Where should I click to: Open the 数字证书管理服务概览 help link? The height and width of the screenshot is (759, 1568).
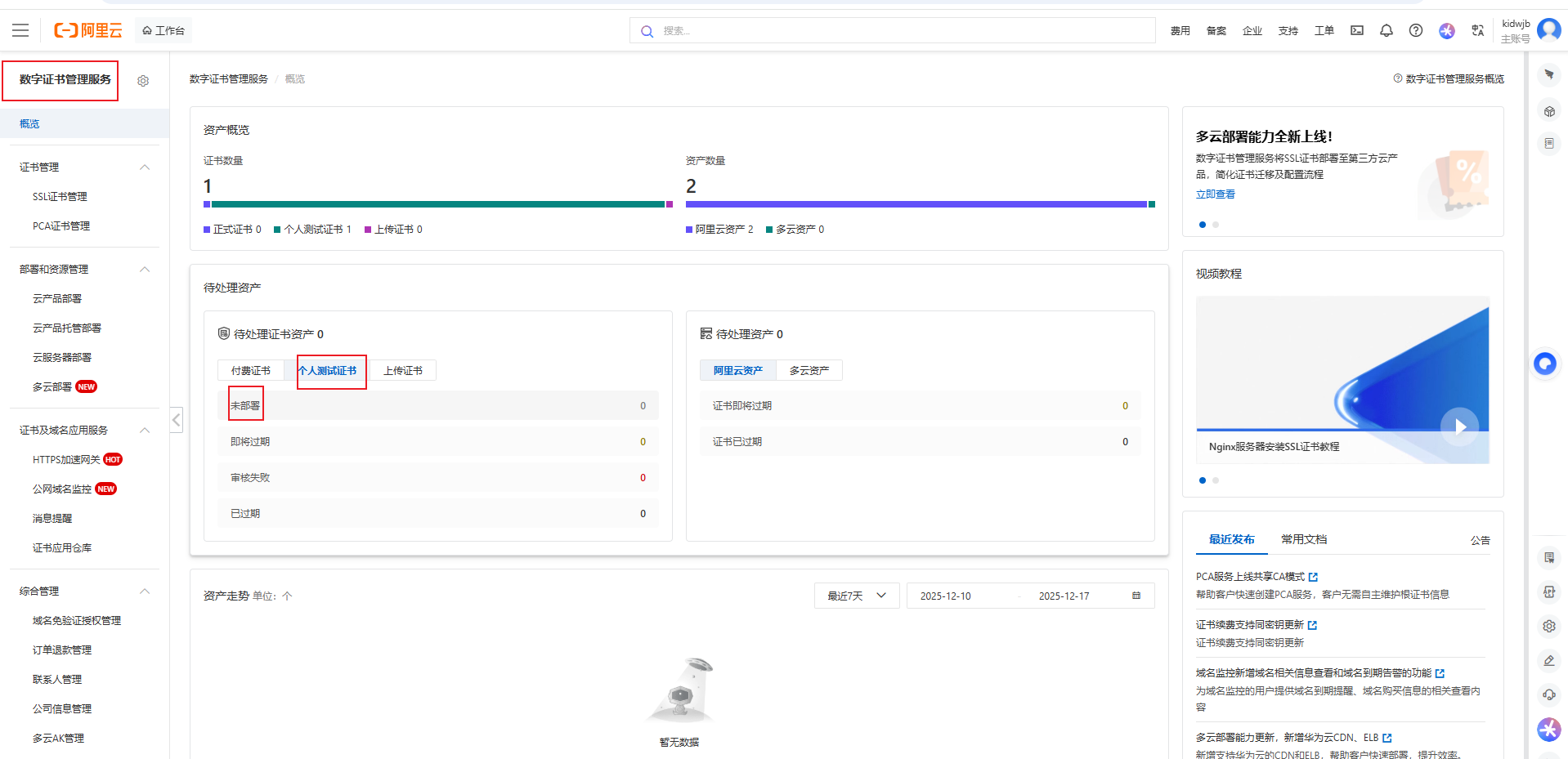click(x=1449, y=79)
